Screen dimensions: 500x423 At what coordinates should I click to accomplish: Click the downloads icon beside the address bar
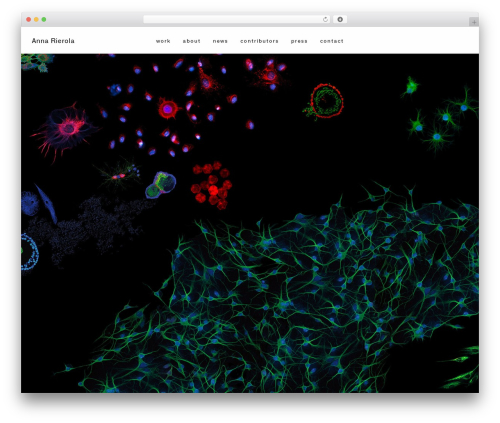click(340, 19)
